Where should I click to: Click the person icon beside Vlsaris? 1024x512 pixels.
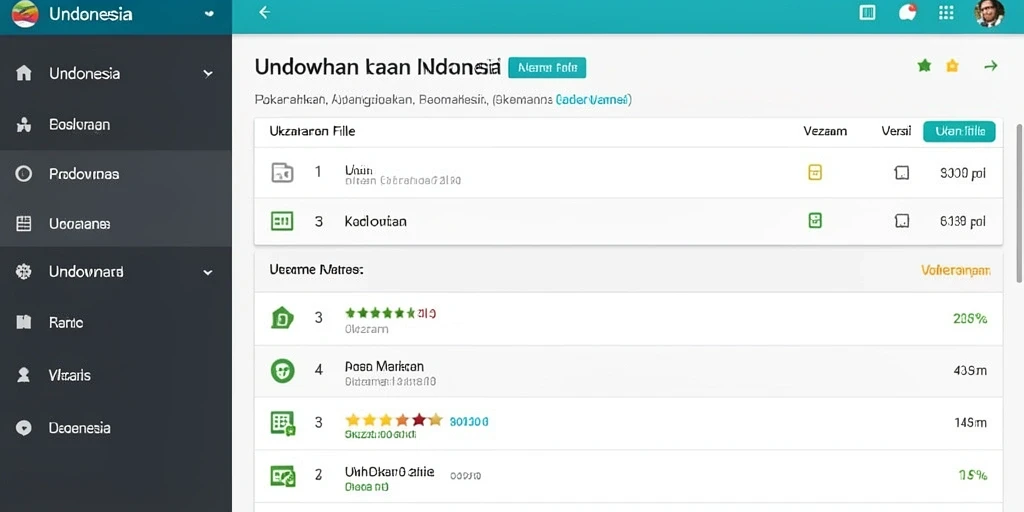tap(24, 375)
